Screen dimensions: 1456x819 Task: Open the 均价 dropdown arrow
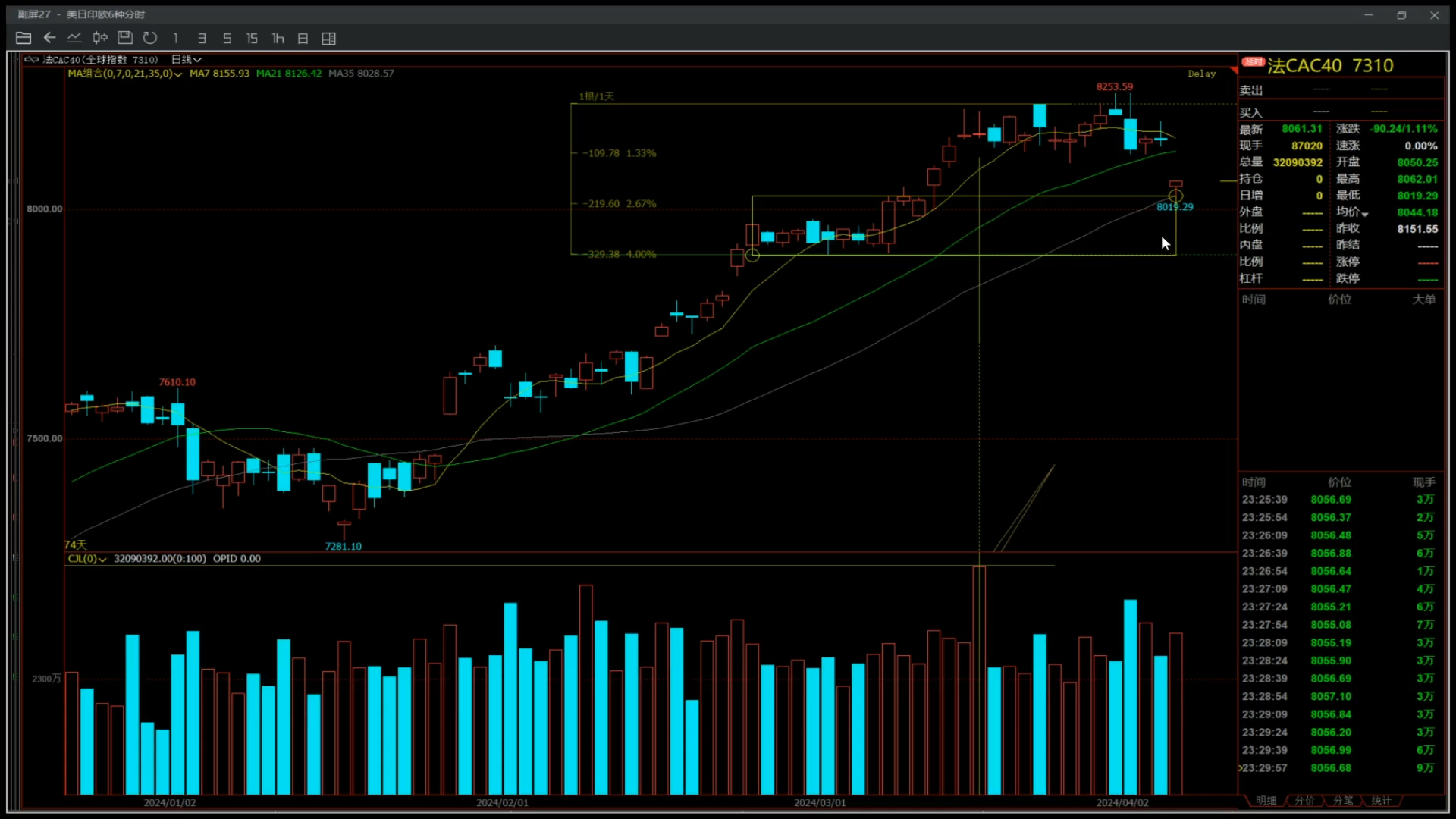point(1365,213)
